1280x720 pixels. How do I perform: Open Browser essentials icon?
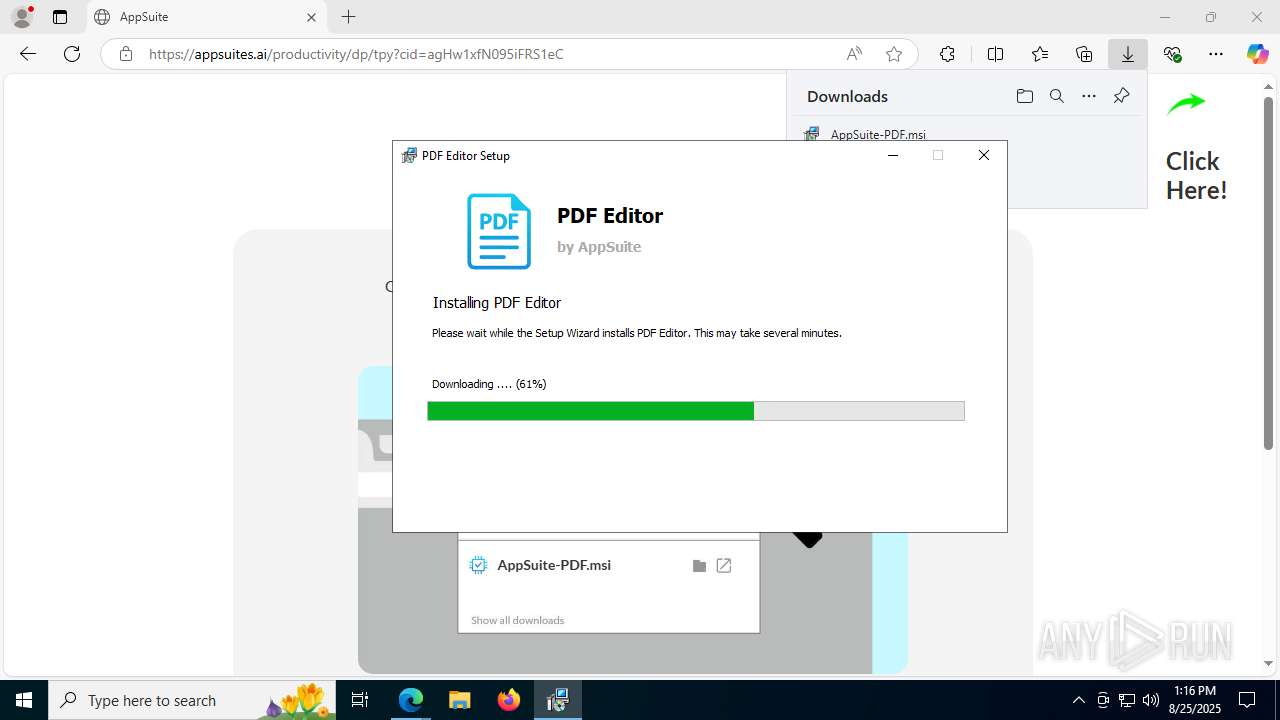click(x=1172, y=54)
